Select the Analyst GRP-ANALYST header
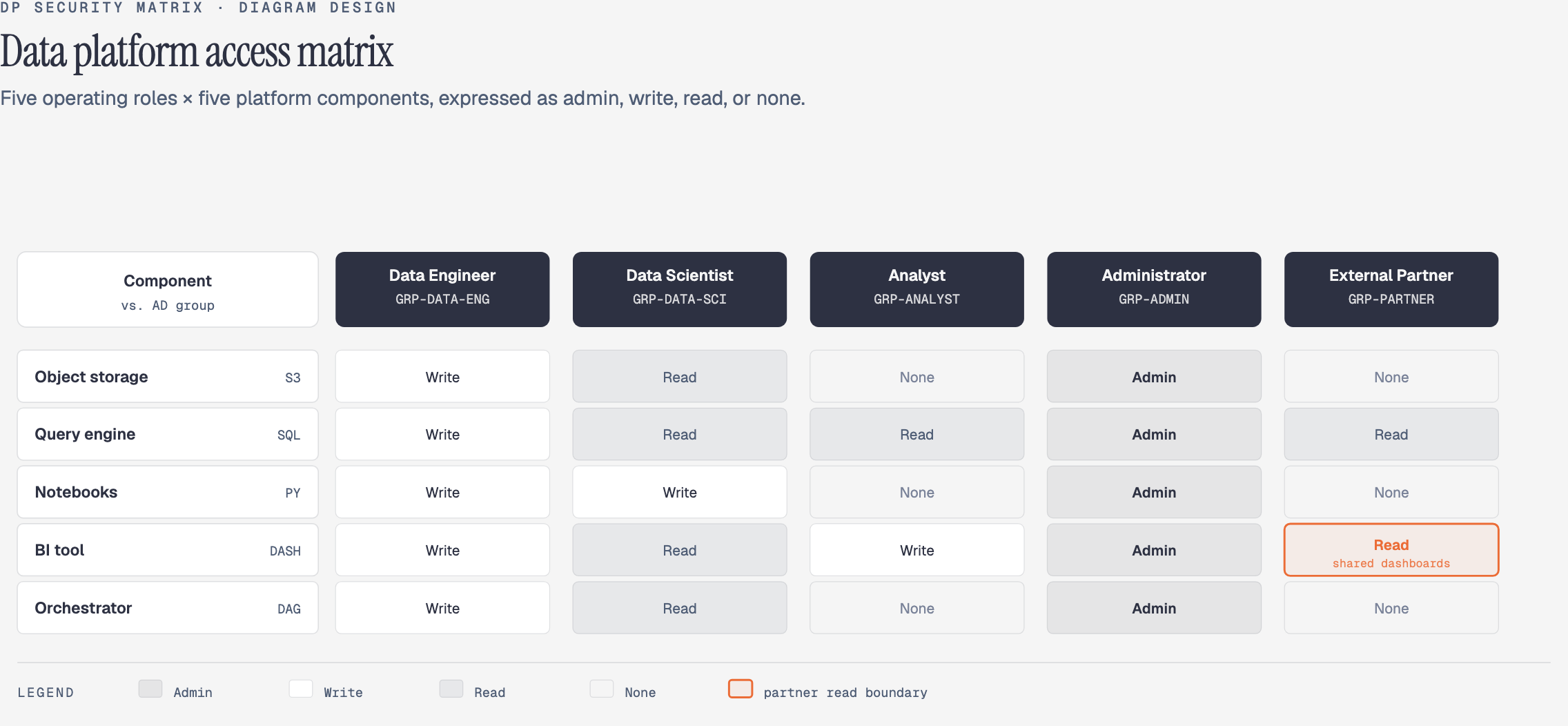Screen dimensions: 1568x726 917,289
